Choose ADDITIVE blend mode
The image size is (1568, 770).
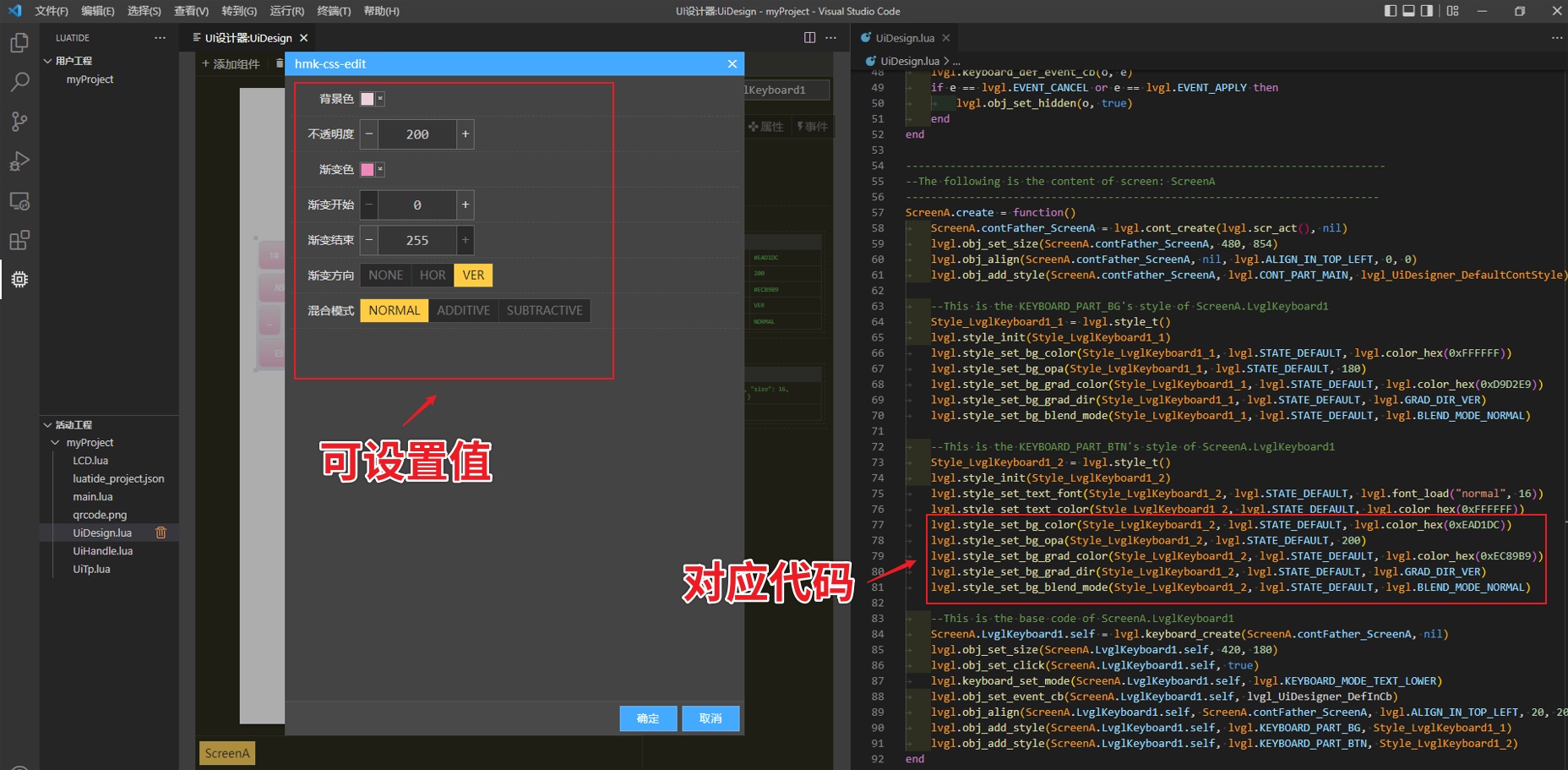tap(463, 311)
